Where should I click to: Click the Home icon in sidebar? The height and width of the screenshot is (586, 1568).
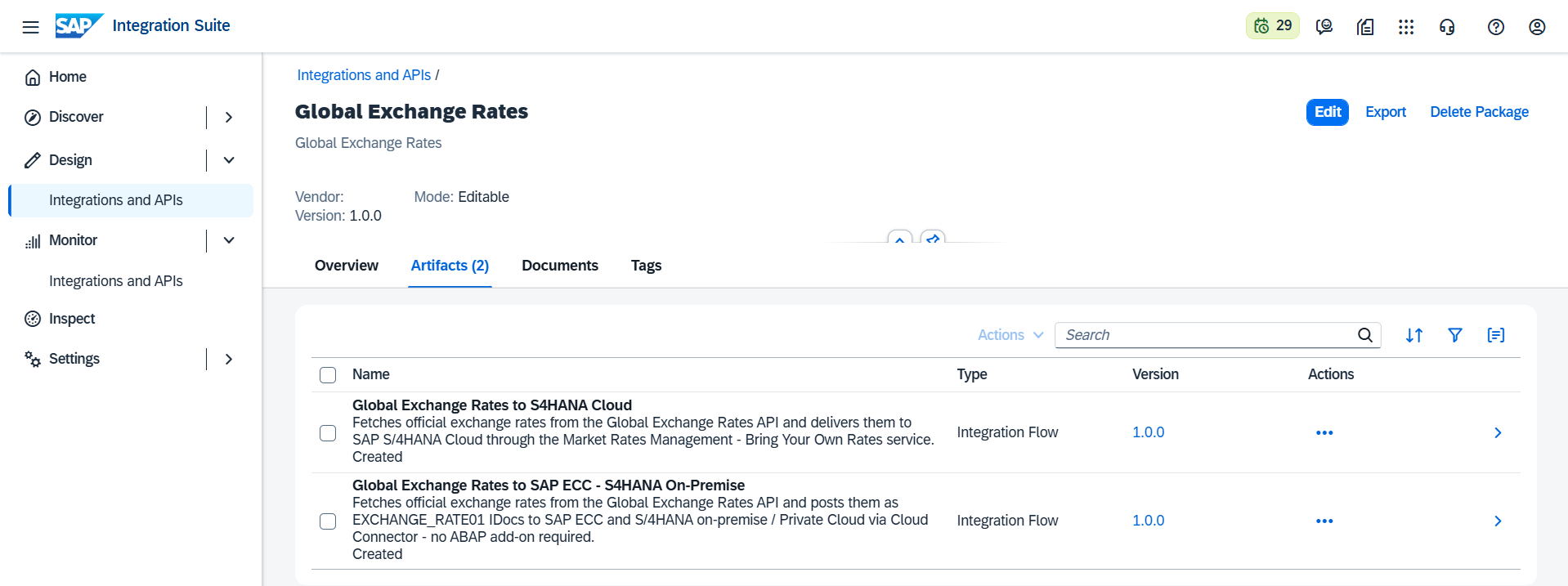33,77
